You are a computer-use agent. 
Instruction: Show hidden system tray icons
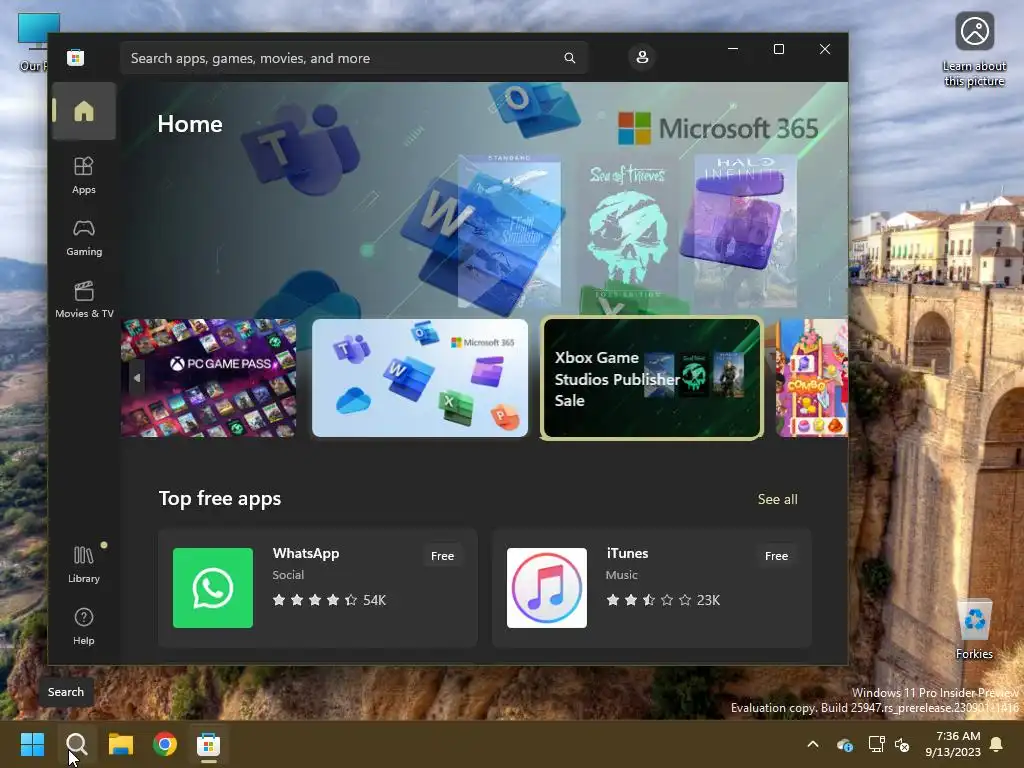(813, 744)
